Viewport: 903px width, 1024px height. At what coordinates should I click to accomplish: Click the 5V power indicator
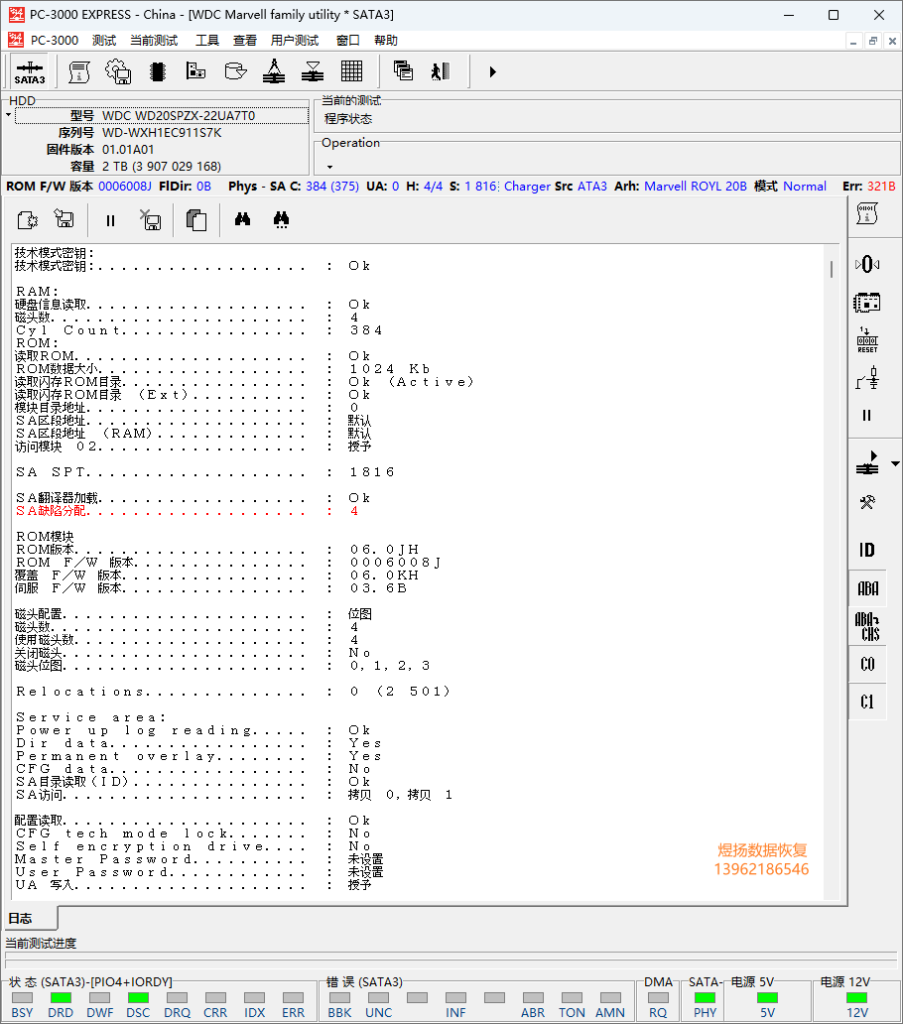click(767, 998)
